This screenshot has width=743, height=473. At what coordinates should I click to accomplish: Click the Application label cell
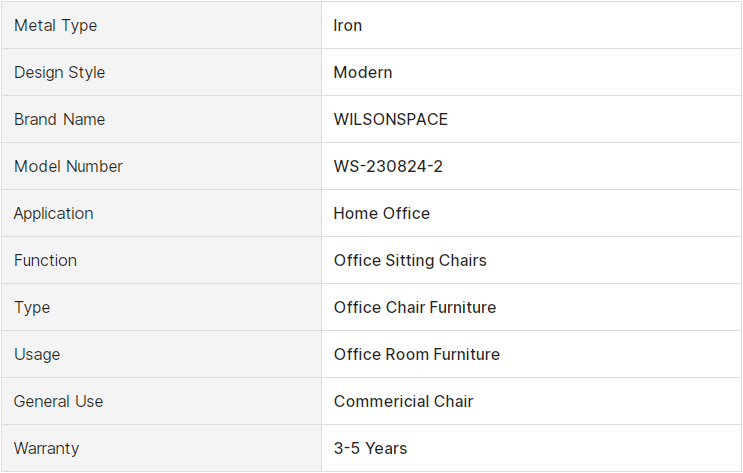(x=161, y=213)
